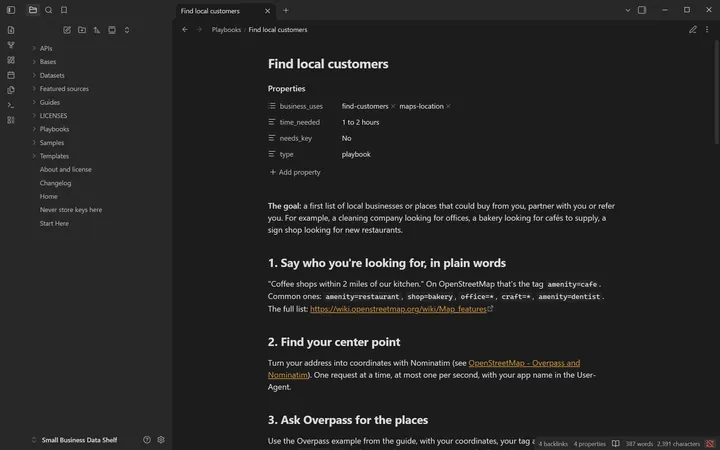Toggle reading view book icon in status bar
Viewport: 720px width, 450px height.
[615, 444]
